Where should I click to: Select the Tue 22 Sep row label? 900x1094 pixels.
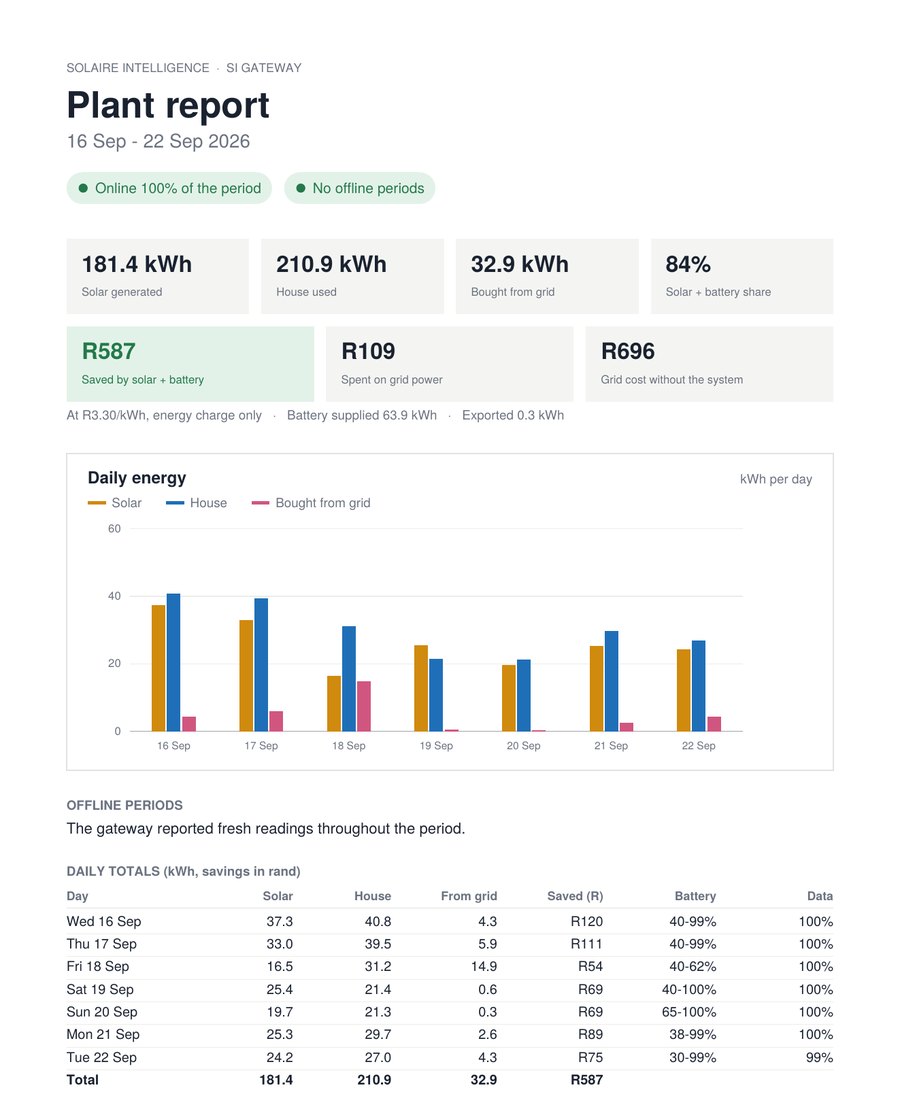pos(102,1058)
